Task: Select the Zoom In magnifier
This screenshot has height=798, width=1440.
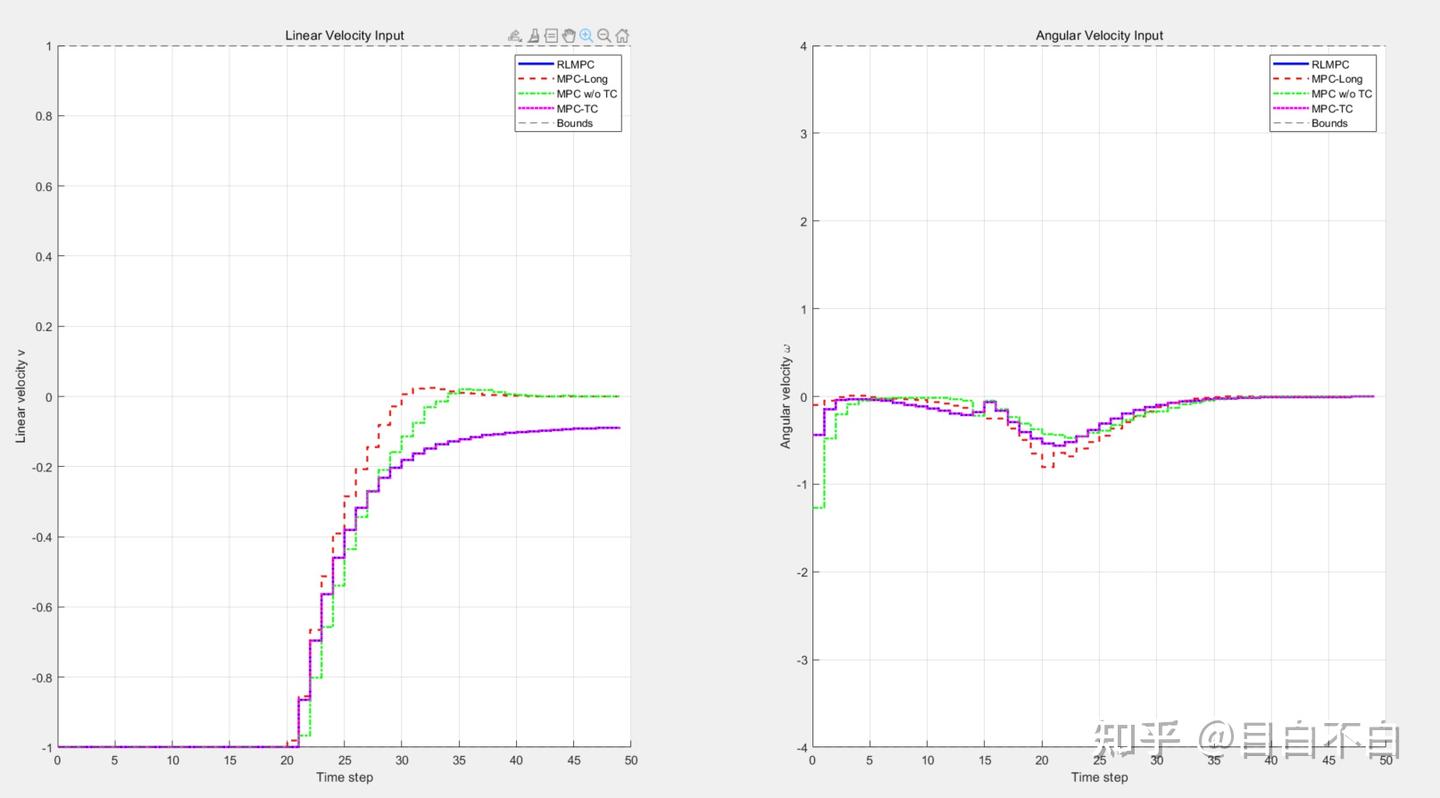Action: [x=586, y=36]
